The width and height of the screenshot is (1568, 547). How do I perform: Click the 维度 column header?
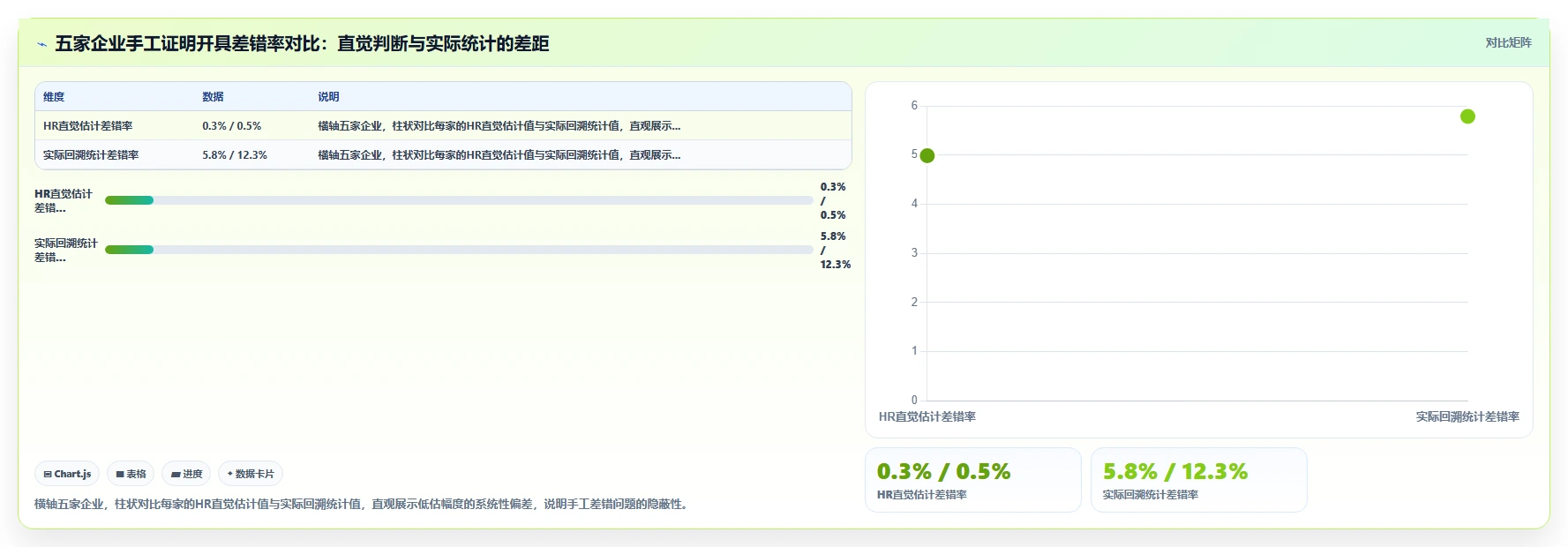pyautogui.click(x=54, y=97)
